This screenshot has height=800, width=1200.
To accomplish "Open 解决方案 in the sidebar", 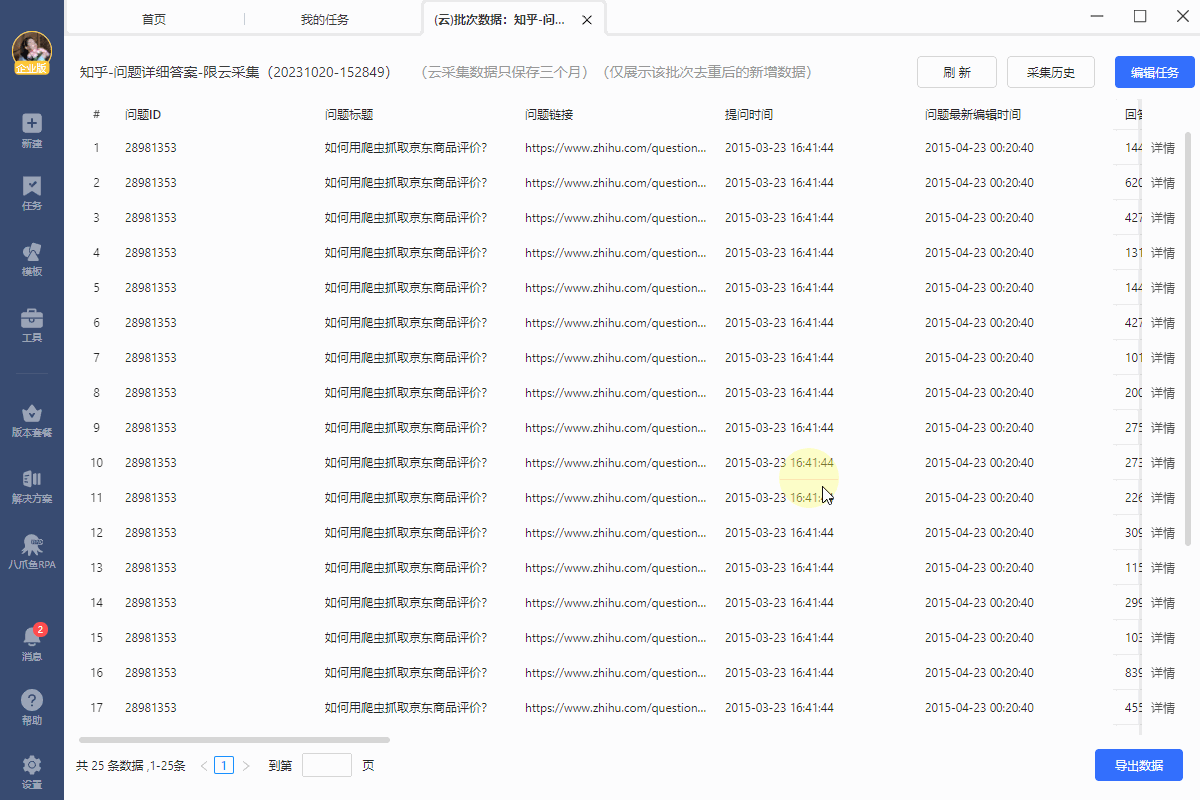I will pos(32,486).
